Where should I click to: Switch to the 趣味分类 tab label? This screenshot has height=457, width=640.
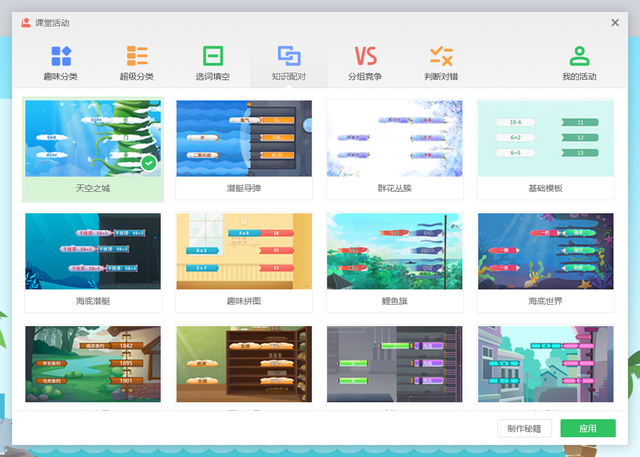tap(61, 77)
